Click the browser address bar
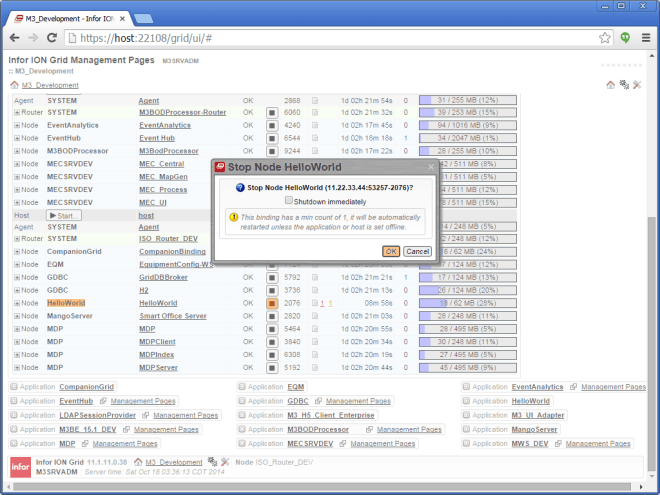 tap(330, 38)
